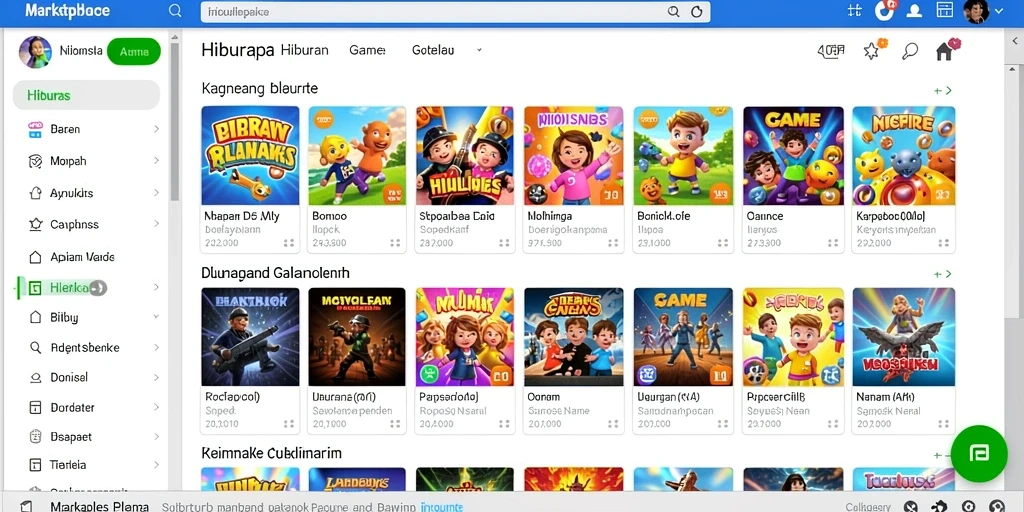Open the green floating chat button
Viewport: 1024px width, 512px height.
tap(979, 453)
